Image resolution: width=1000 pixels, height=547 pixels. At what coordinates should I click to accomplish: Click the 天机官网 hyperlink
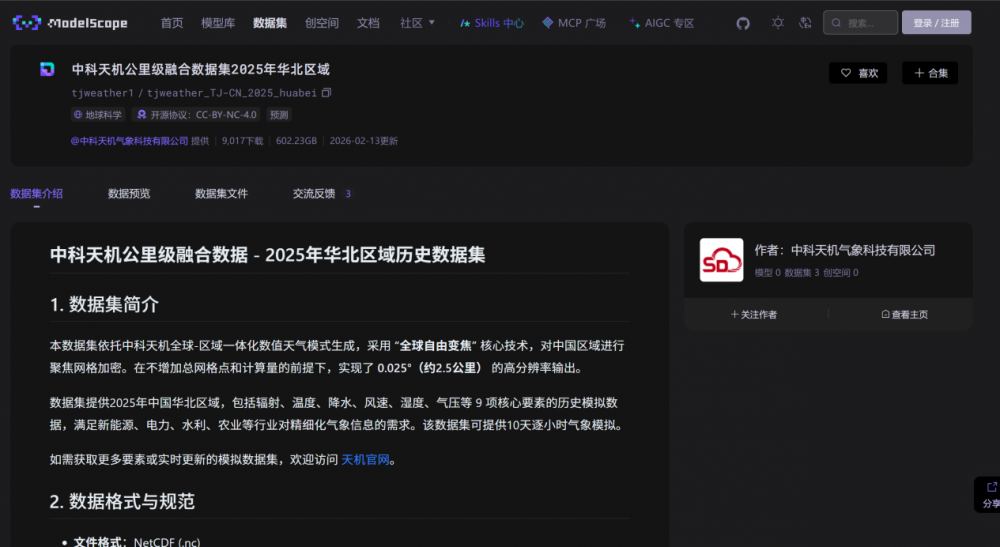pyautogui.click(x=367, y=460)
